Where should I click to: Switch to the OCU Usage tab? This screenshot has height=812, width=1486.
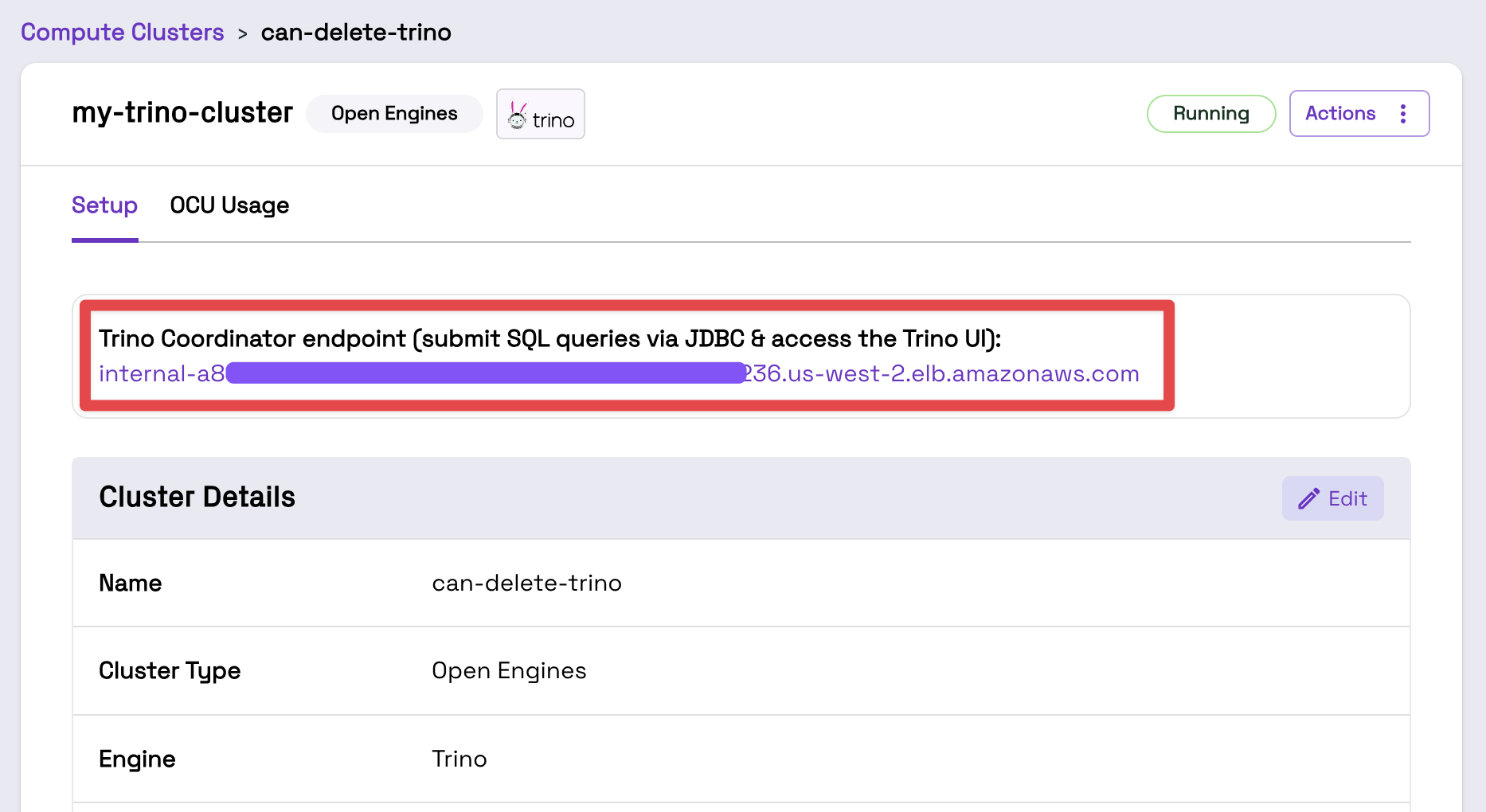tap(229, 205)
